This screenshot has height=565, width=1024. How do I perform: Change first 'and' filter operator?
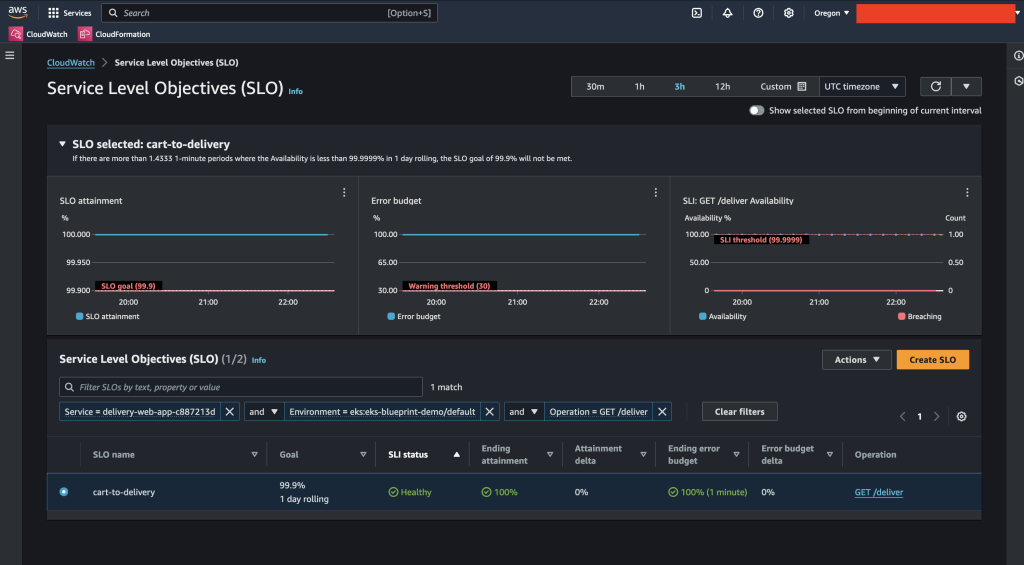point(264,412)
